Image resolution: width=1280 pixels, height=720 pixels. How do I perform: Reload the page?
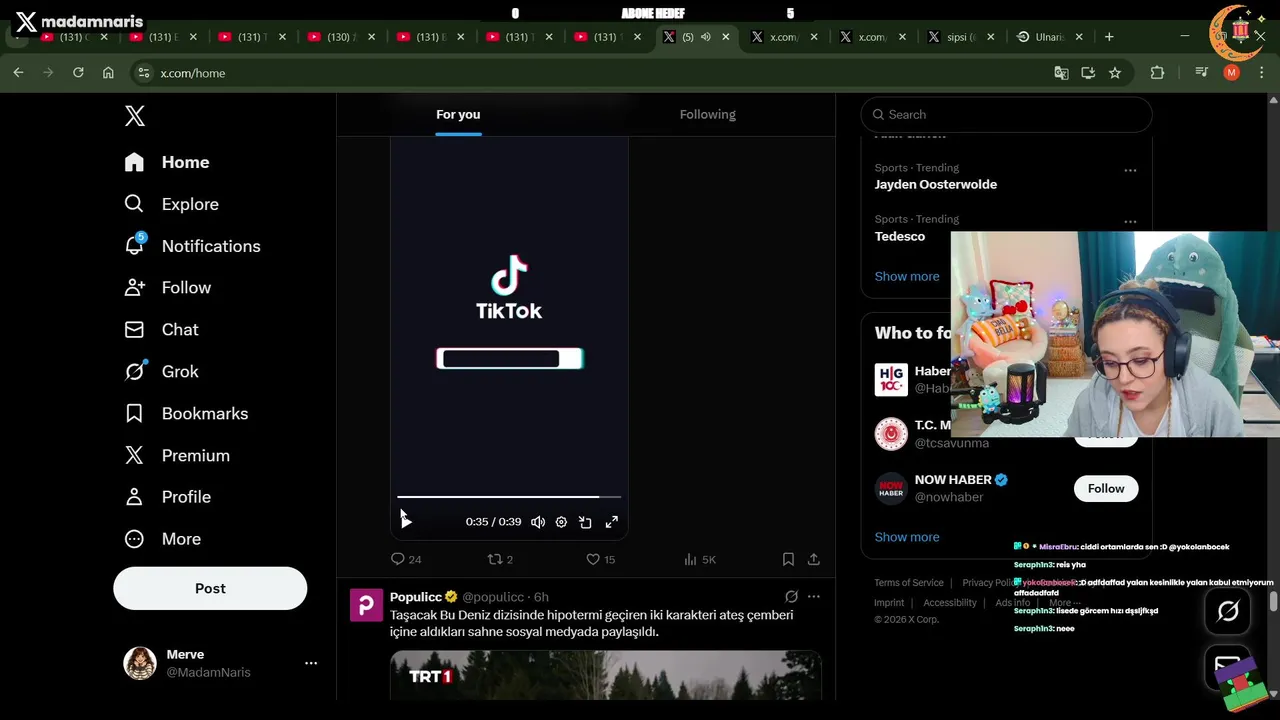point(78,73)
